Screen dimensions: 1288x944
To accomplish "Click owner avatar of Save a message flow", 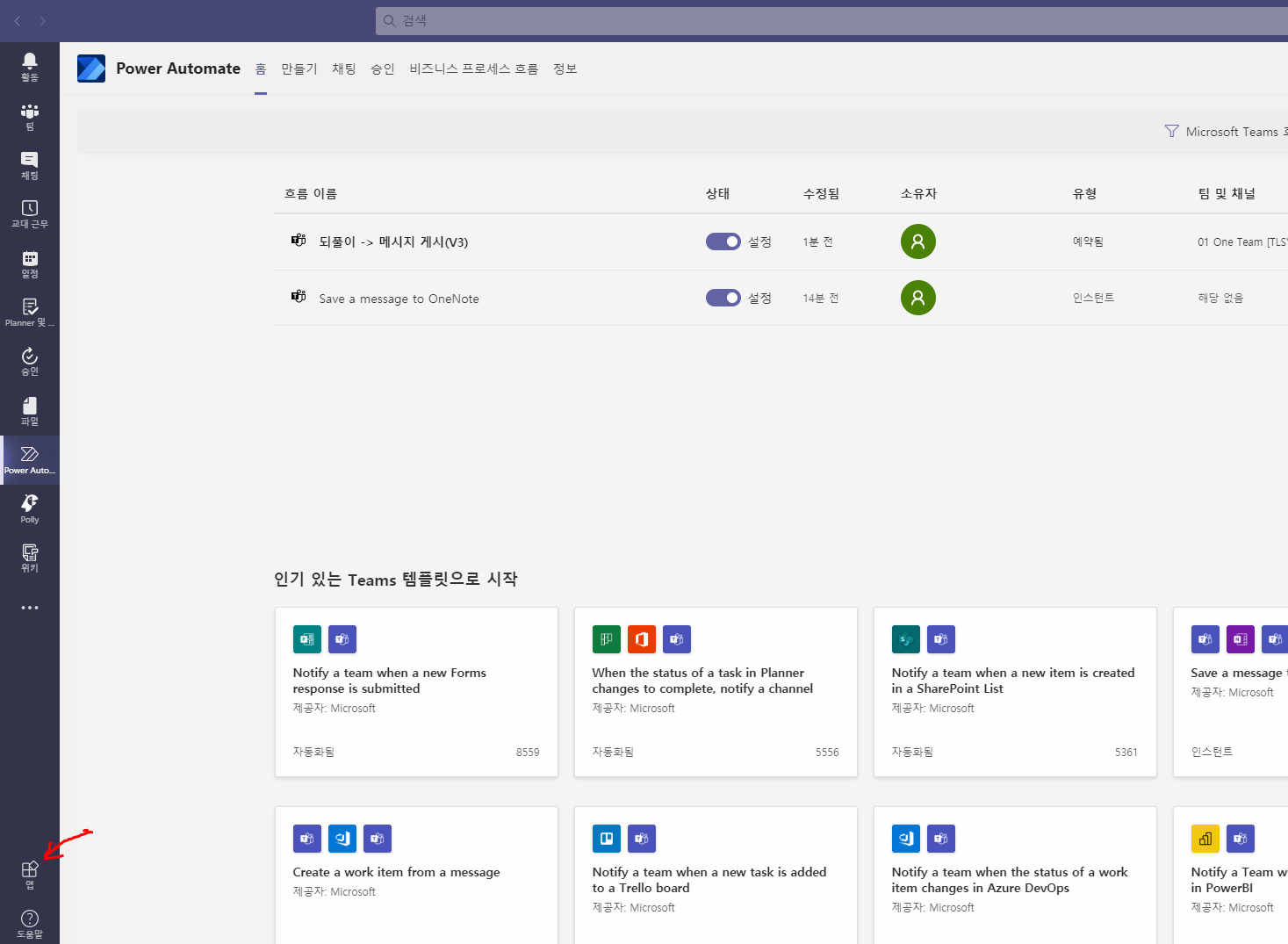I will click(918, 298).
